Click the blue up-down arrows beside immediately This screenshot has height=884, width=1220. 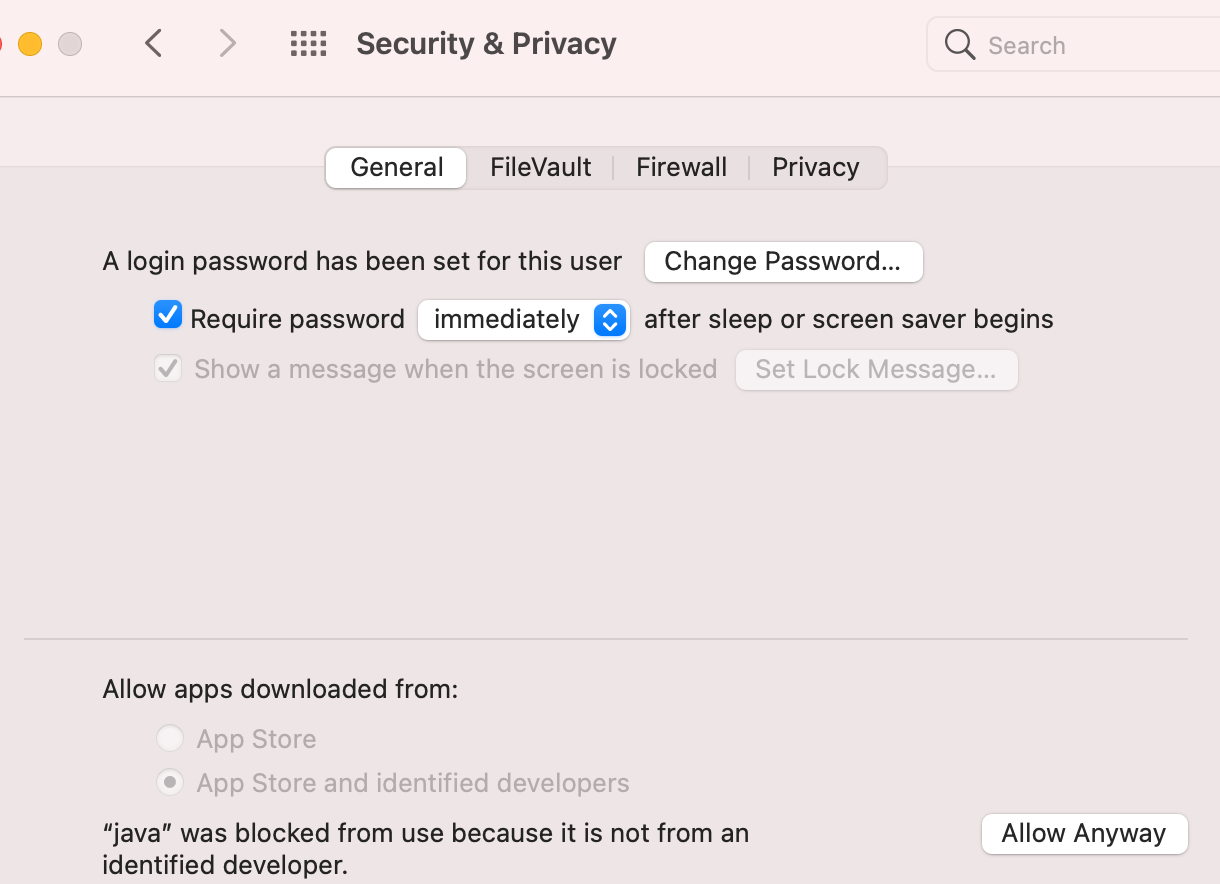[610, 320]
